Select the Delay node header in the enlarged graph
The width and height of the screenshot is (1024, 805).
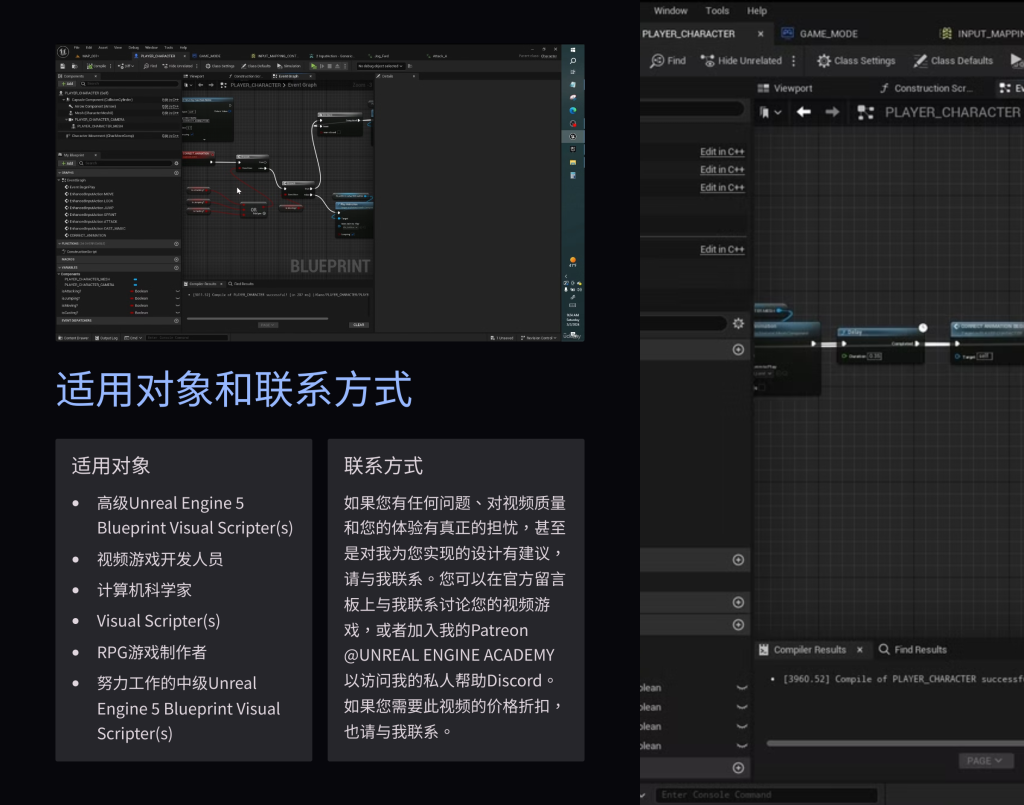click(x=880, y=332)
